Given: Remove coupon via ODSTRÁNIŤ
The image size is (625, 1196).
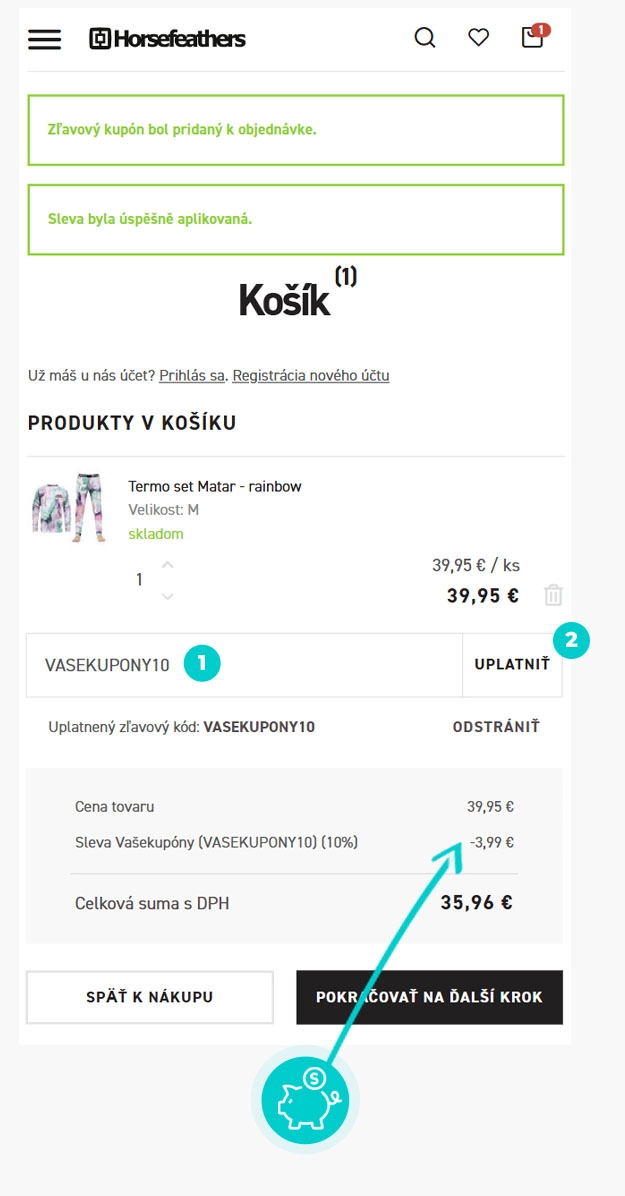Looking at the screenshot, I should coord(496,727).
